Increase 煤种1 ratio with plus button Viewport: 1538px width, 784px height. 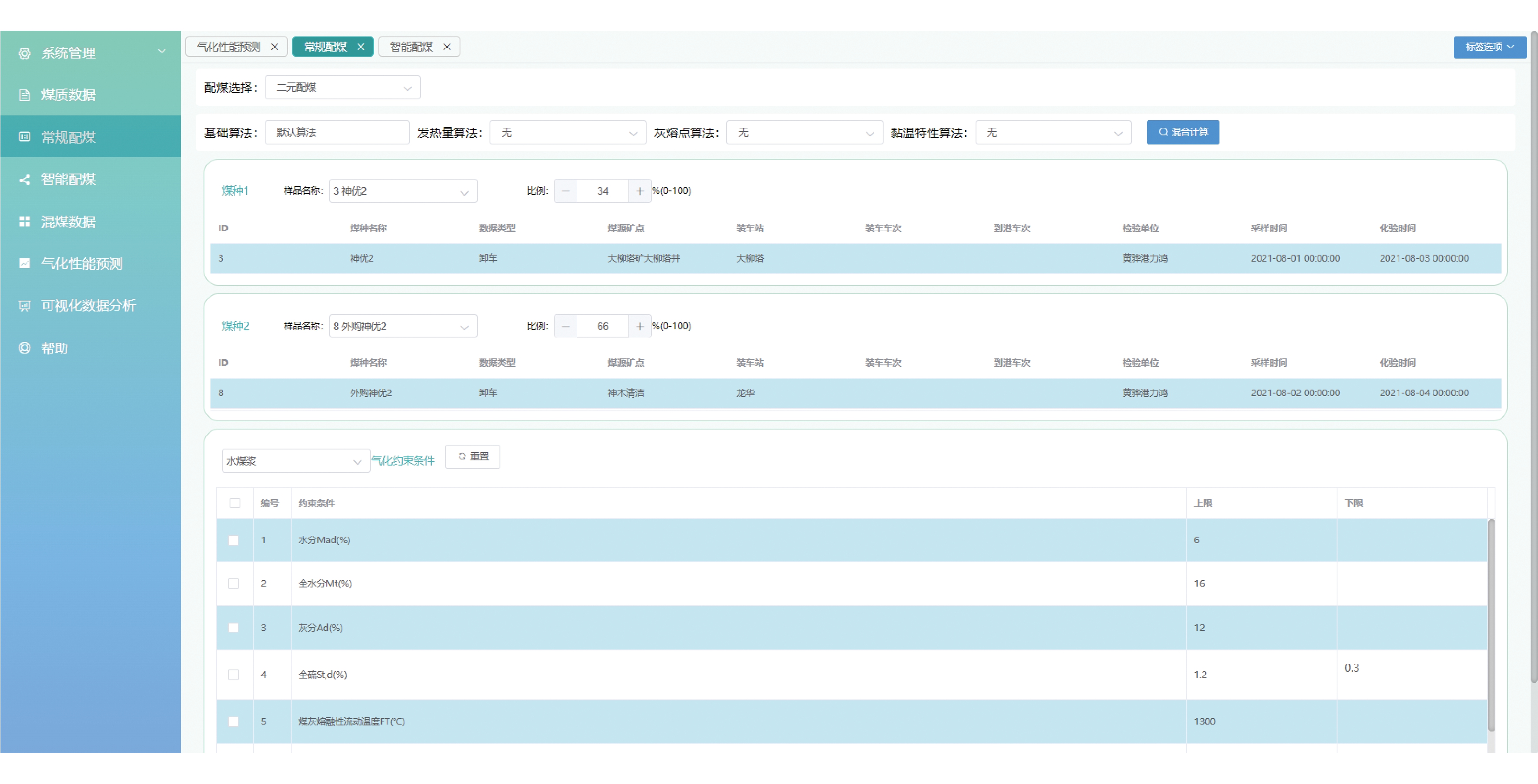coord(639,191)
